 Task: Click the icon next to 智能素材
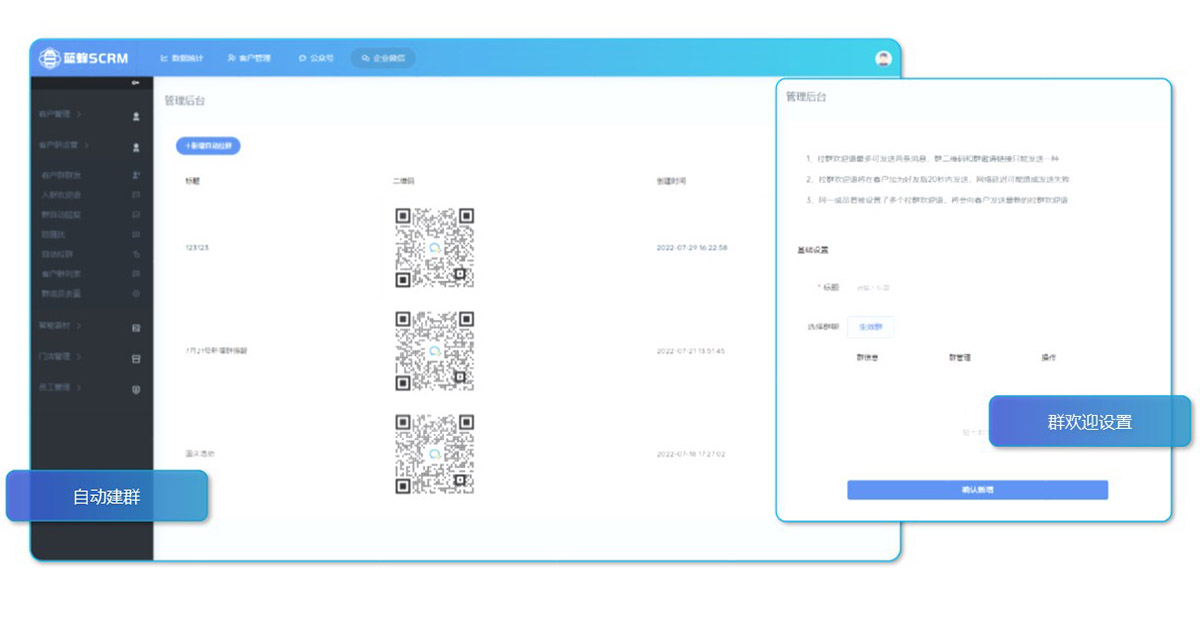click(x=136, y=327)
